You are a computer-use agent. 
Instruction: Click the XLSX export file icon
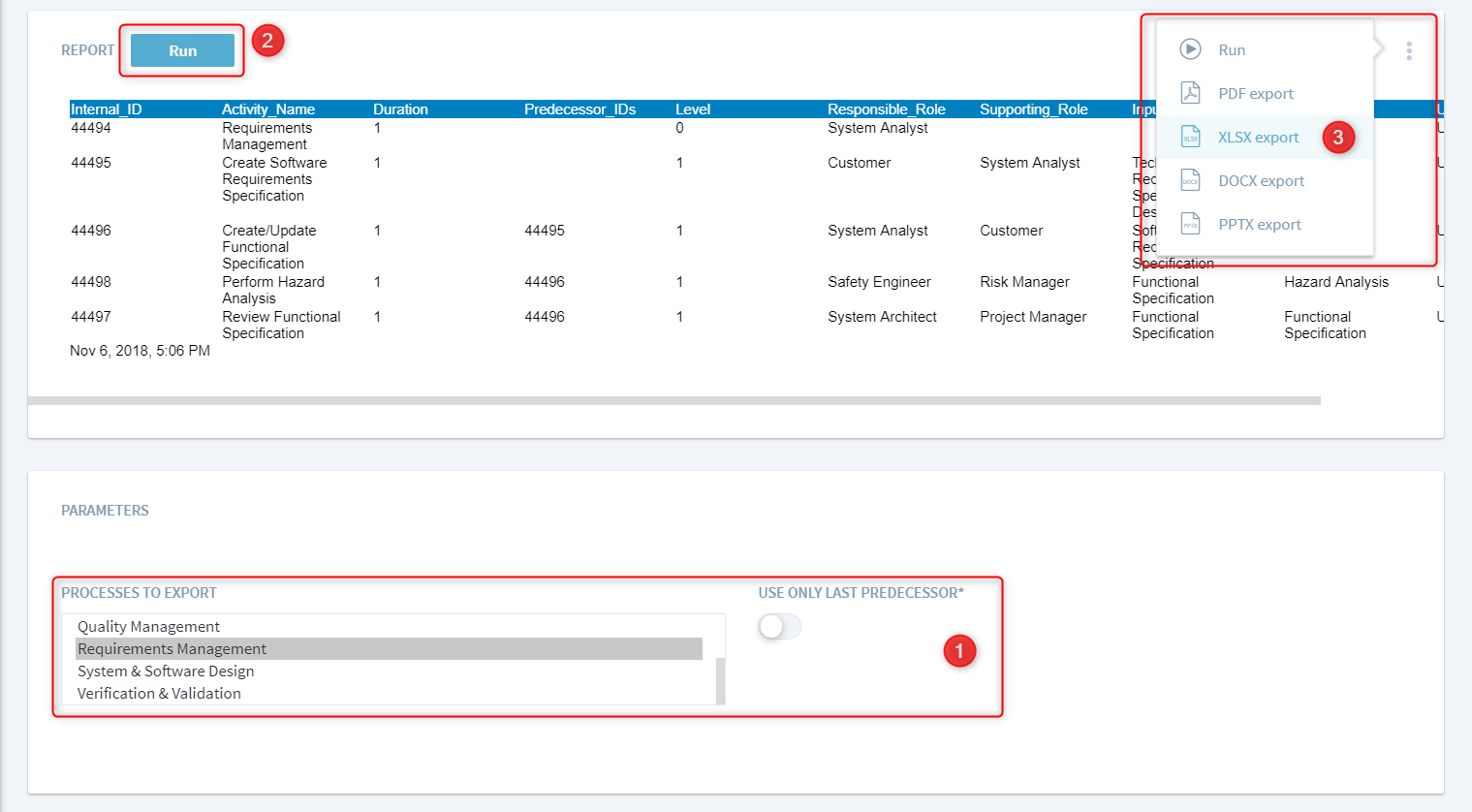(x=1190, y=138)
